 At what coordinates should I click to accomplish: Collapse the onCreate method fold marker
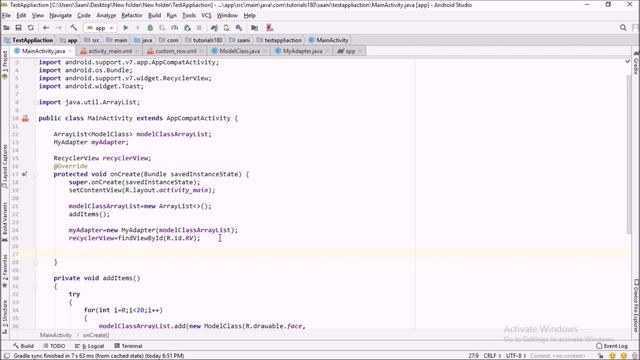(36, 174)
